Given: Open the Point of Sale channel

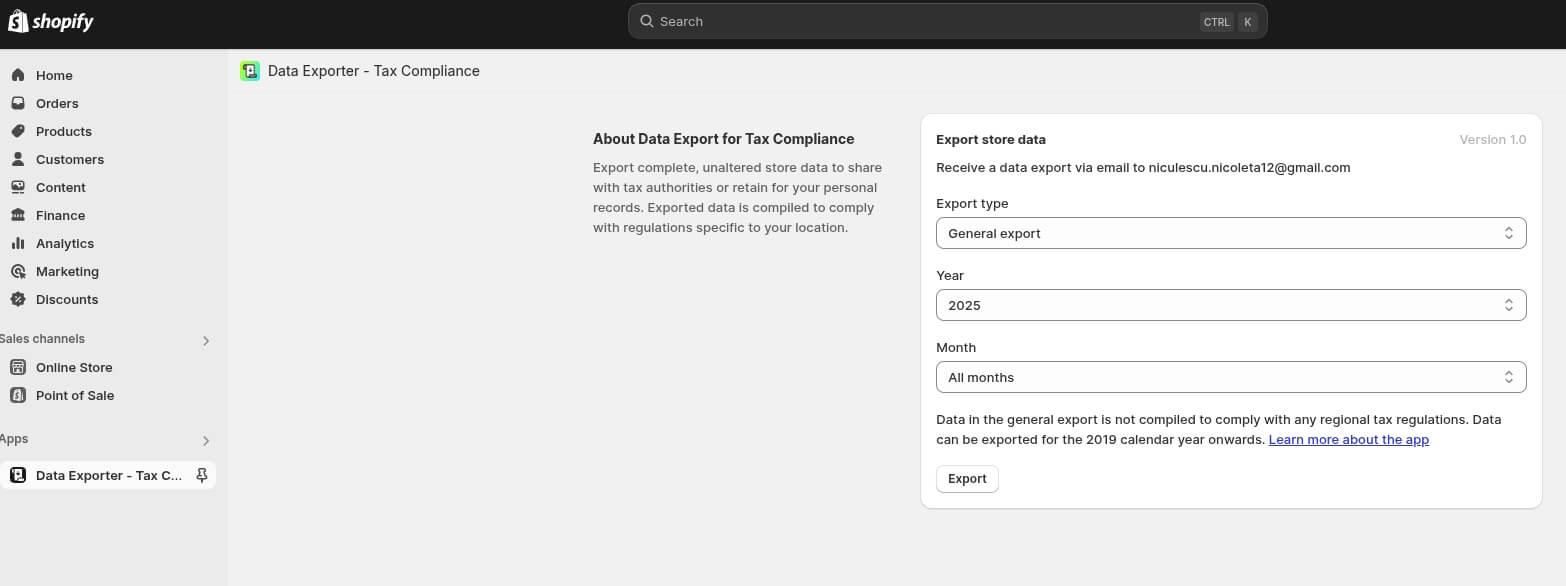Looking at the screenshot, I should pyautogui.click(x=75, y=395).
